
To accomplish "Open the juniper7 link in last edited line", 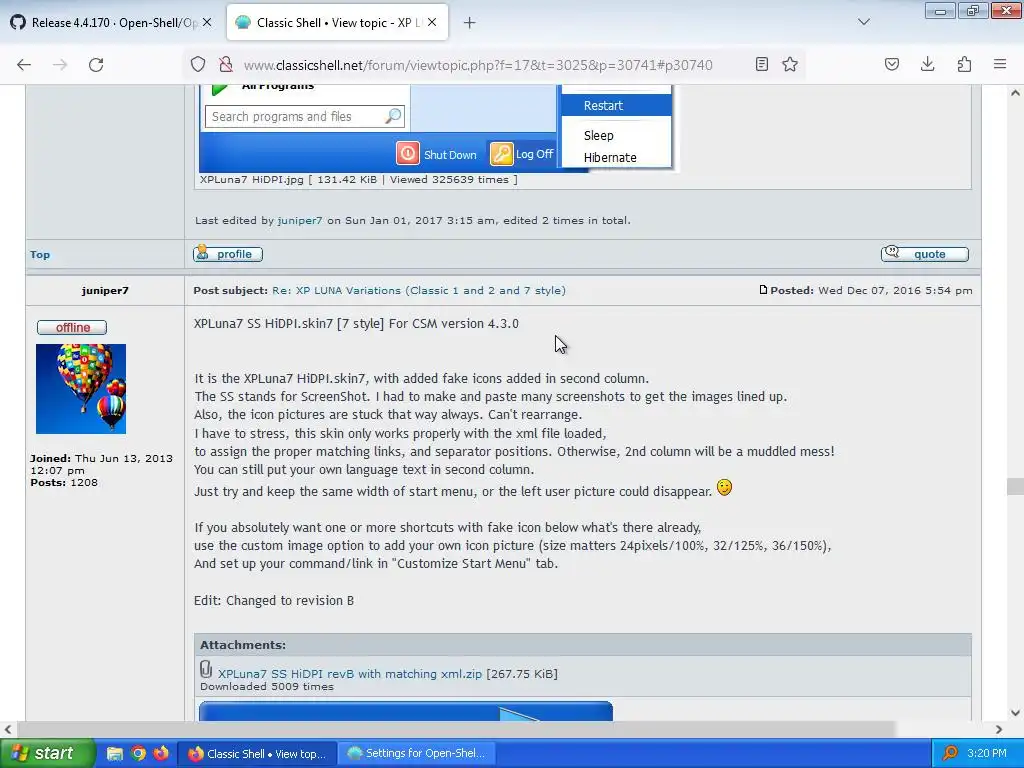I will [300, 221].
